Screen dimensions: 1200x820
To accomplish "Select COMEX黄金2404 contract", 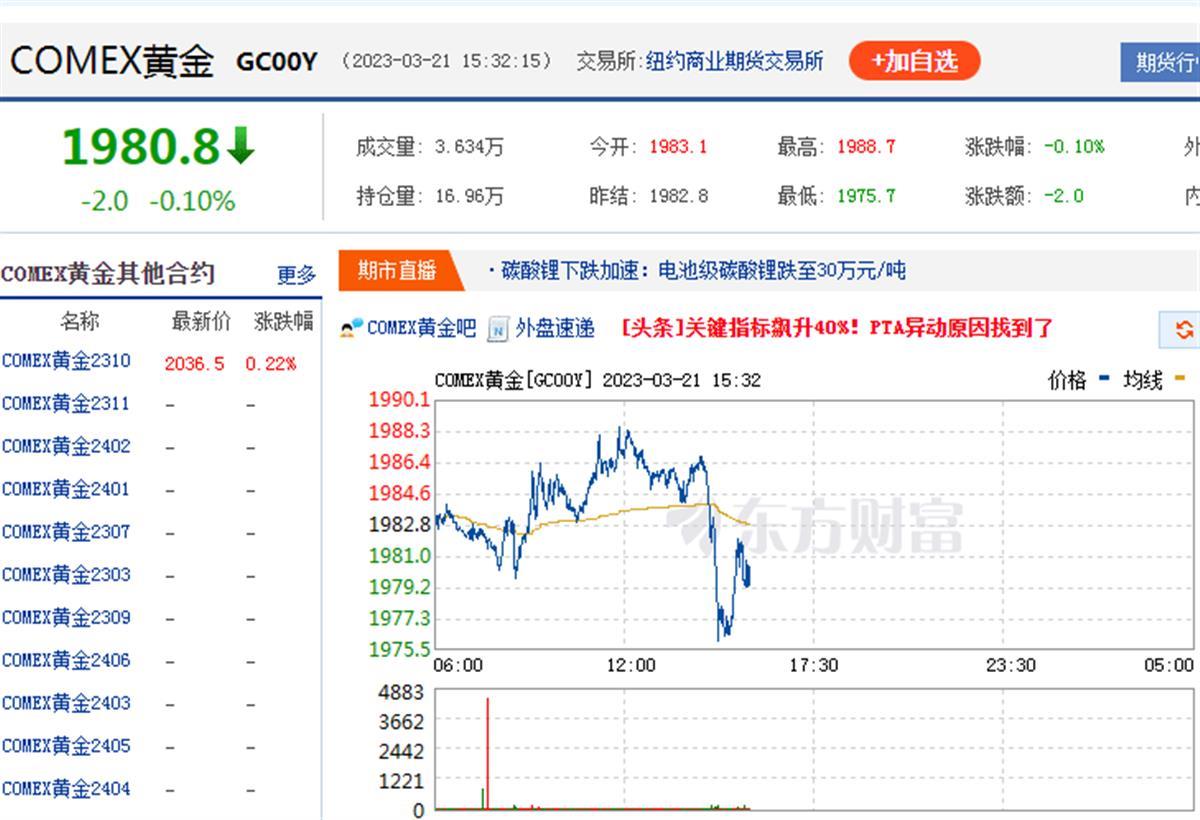I will click(x=66, y=789).
